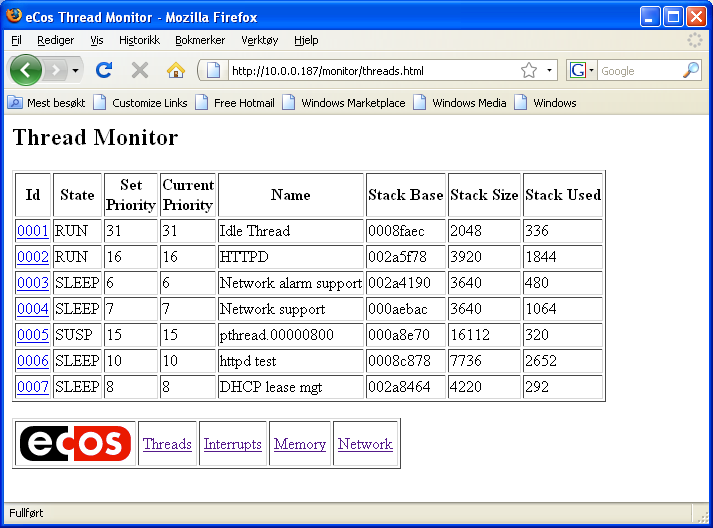Click into the Google search field

[x=640, y=70]
